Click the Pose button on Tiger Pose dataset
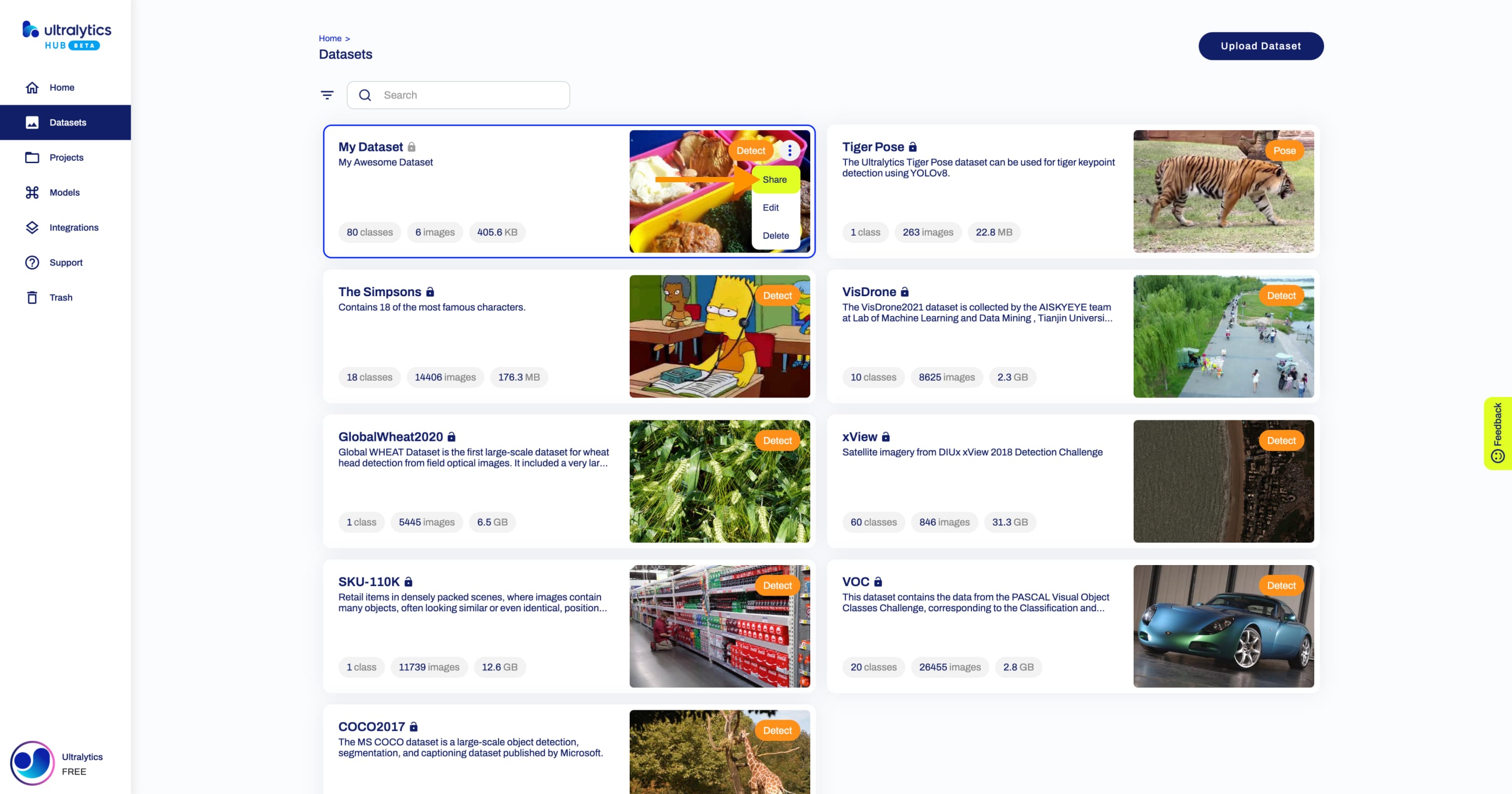Screen dimensions: 1512x794 pyautogui.click(x=1283, y=150)
